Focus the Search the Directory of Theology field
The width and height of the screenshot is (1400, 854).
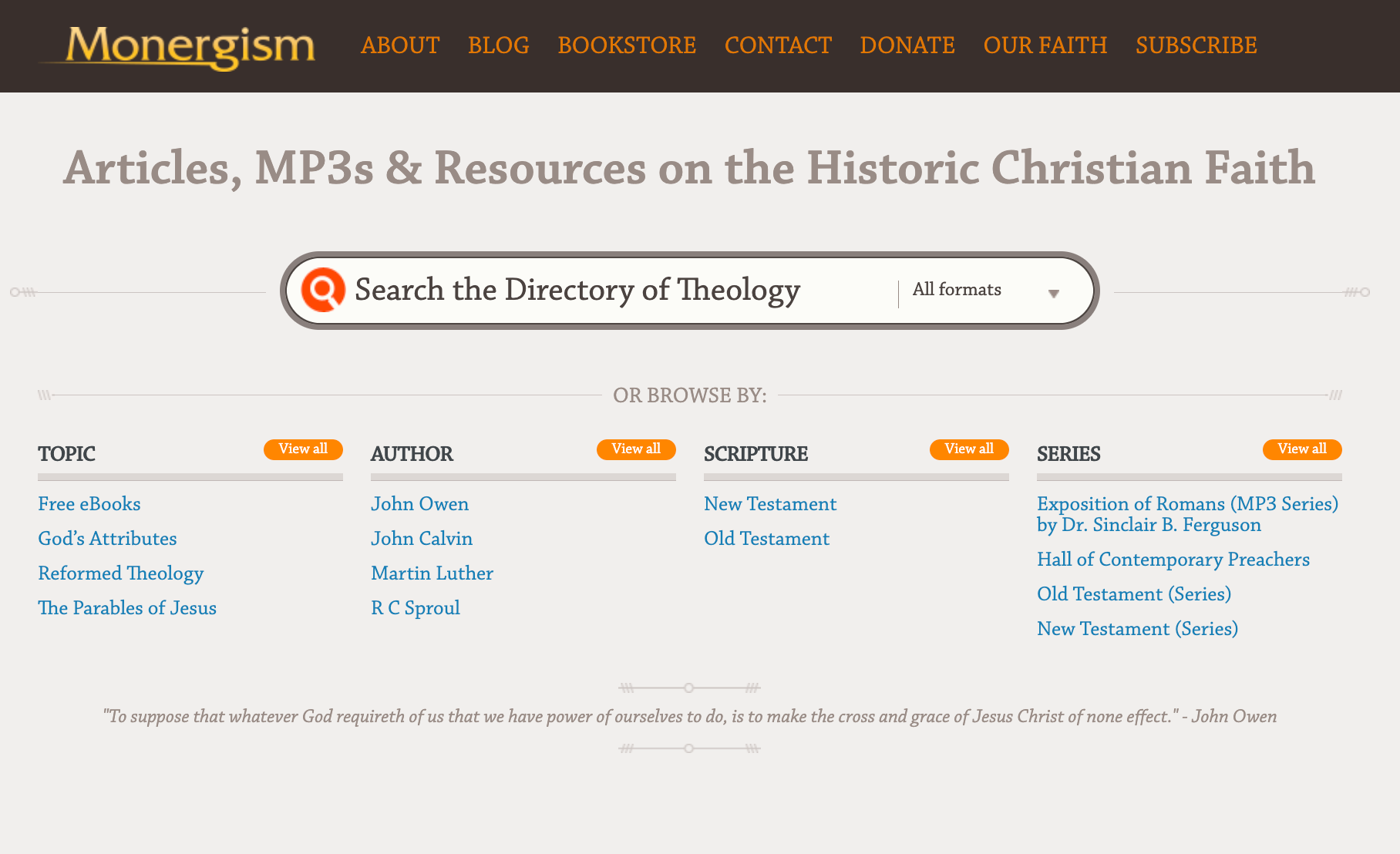pos(621,291)
